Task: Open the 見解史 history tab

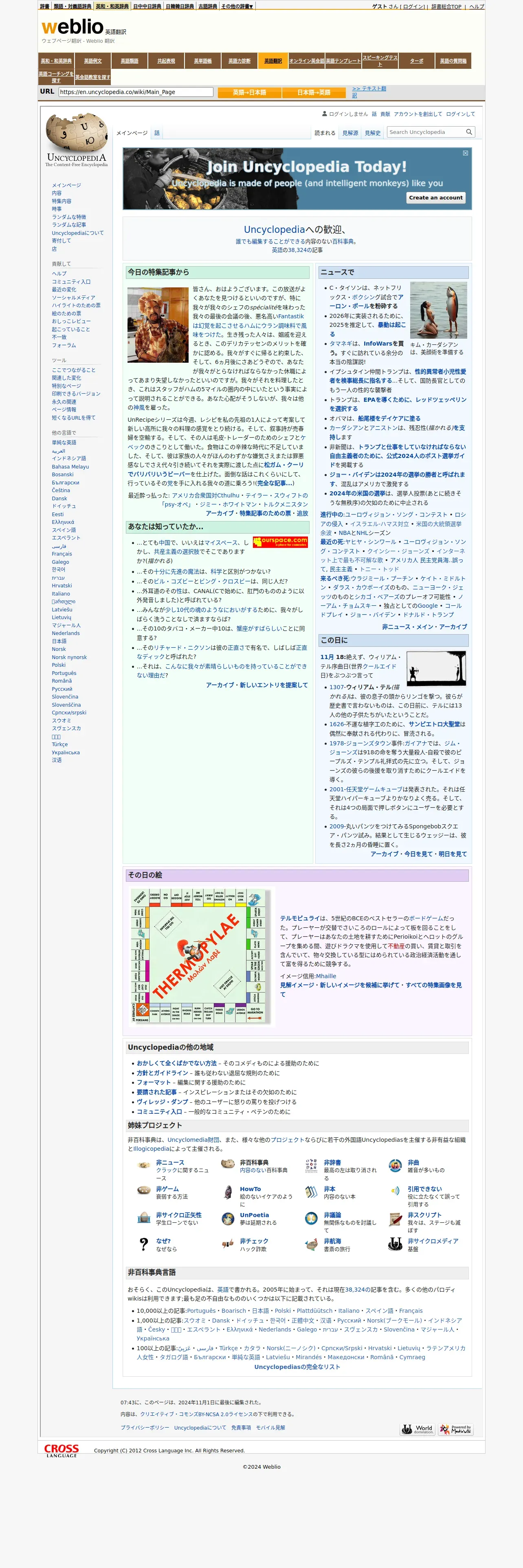Action: click(x=373, y=133)
